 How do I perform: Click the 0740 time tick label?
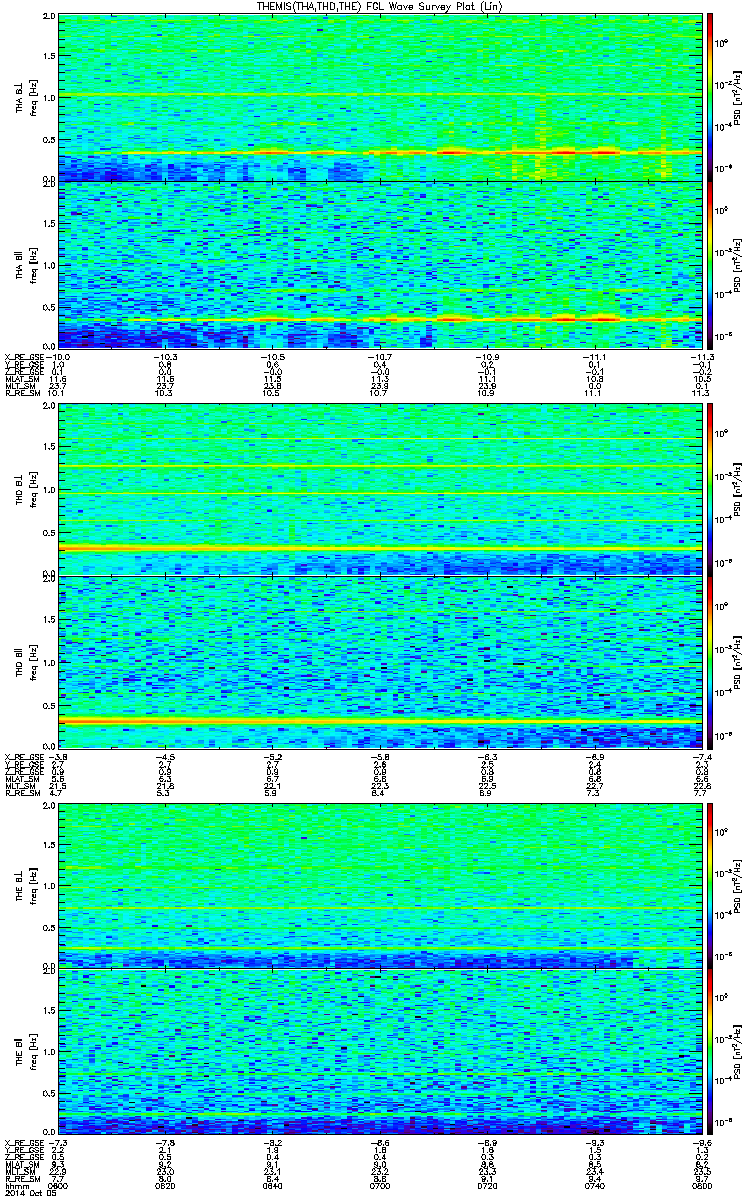(595, 1185)
